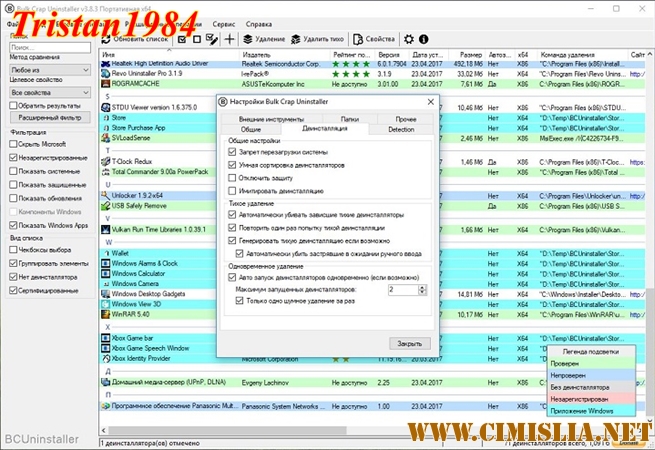Expand the Все свойства target property dropdown
This screenshot has height=450, width=655.
pos(49,92)
